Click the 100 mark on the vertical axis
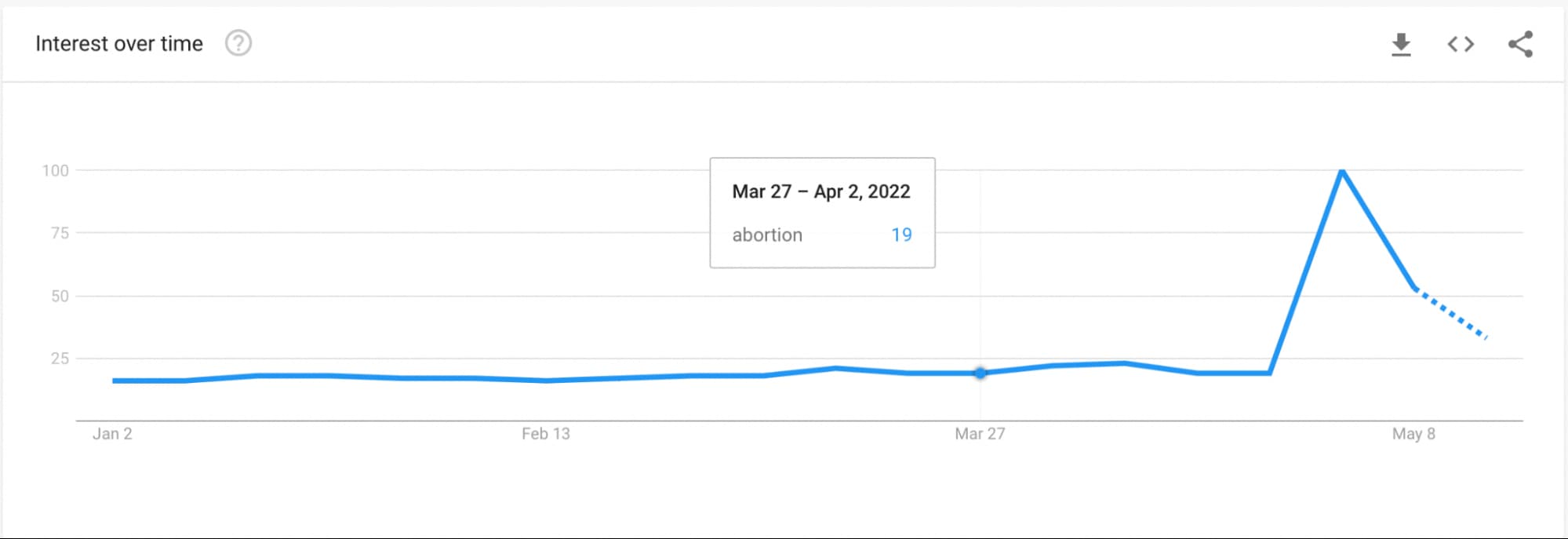This screenshot has height=539, width=1568. click(56, 169)
